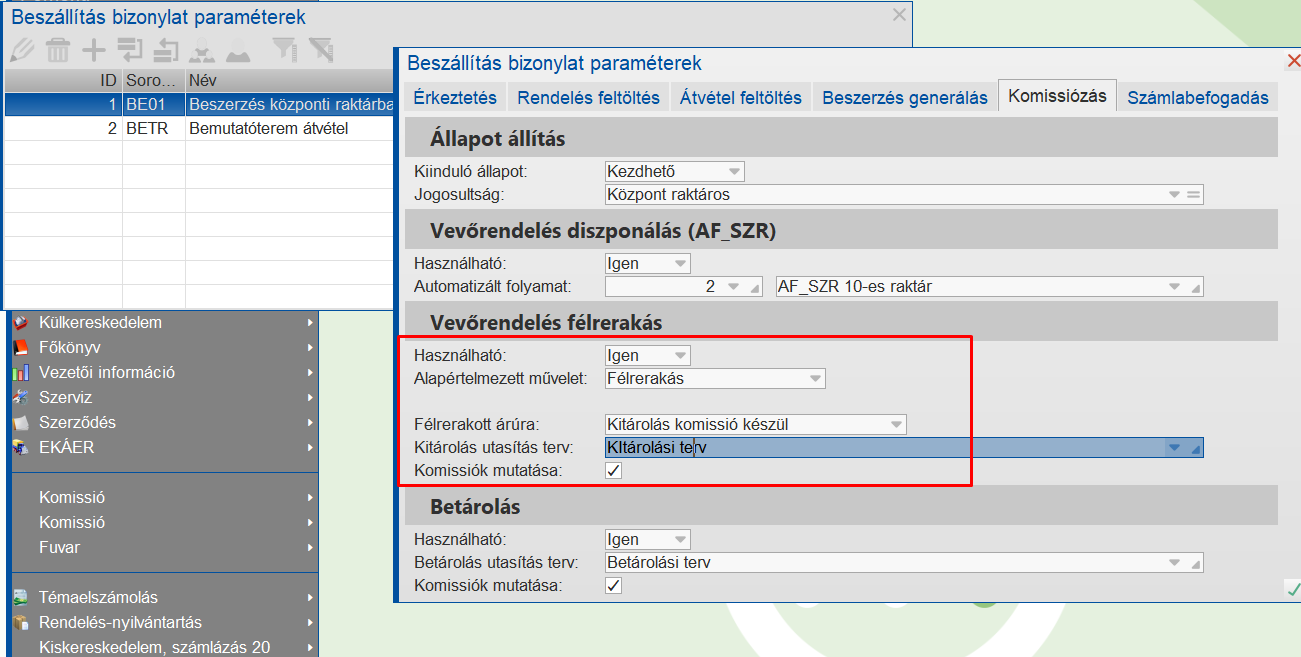
Task: Open Használható dropdown in Vevőrendelés félrerakás section
Action: point(680,355)
